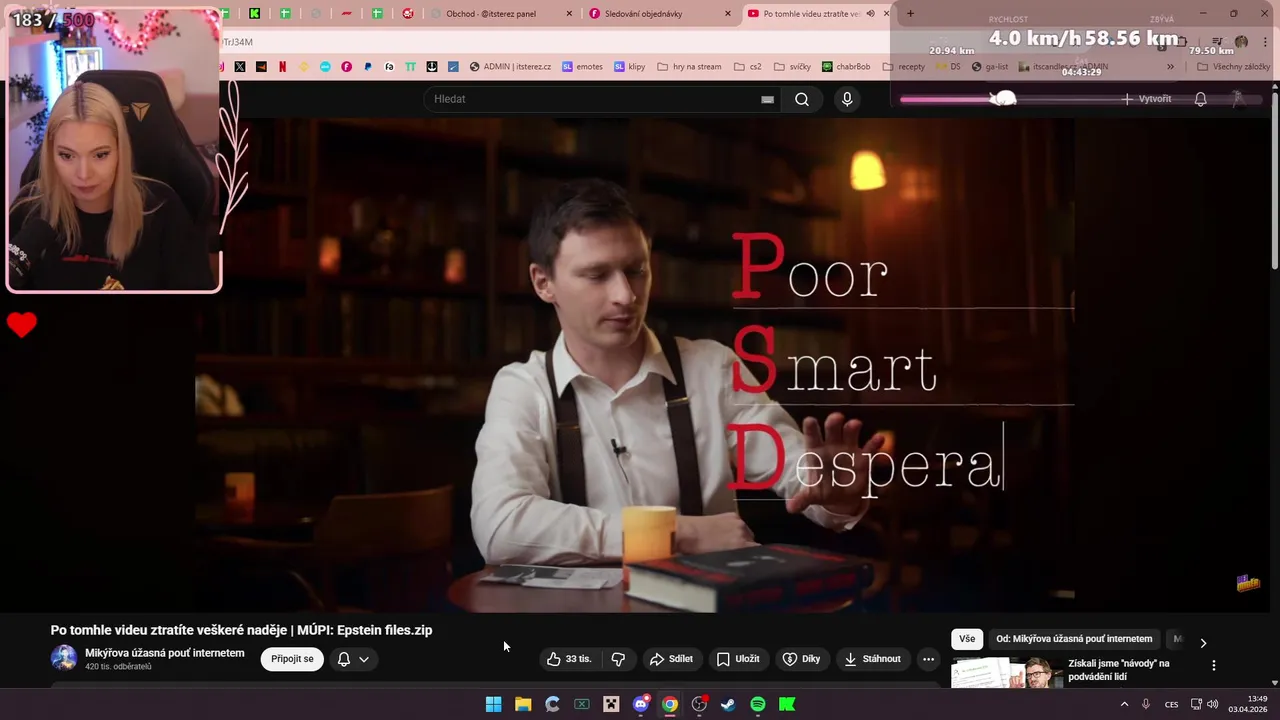
Task: Click 'CES' keyboard language indicator
Action: (x=1171, y=704)
